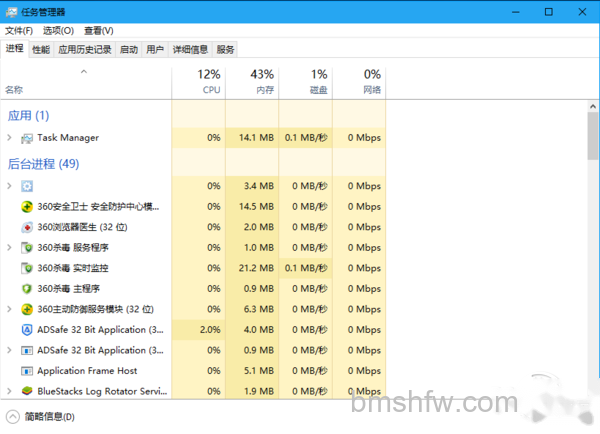Click the 360杀毒 主程序 green shield icon
Screen dimensions: 600x434
(27, 289)
